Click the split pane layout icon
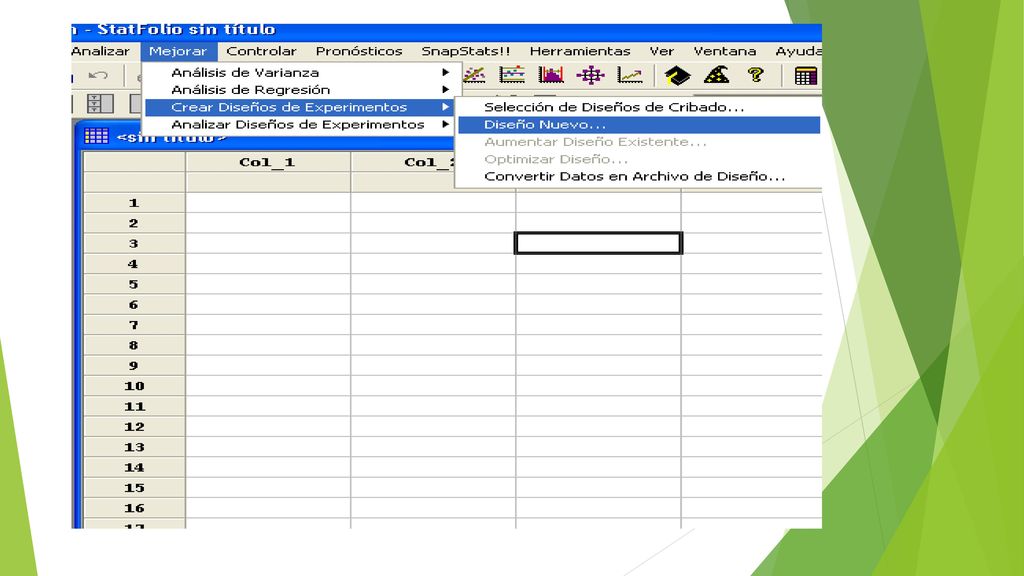The height and width of the screenshot is (576, 1024). 100,103
